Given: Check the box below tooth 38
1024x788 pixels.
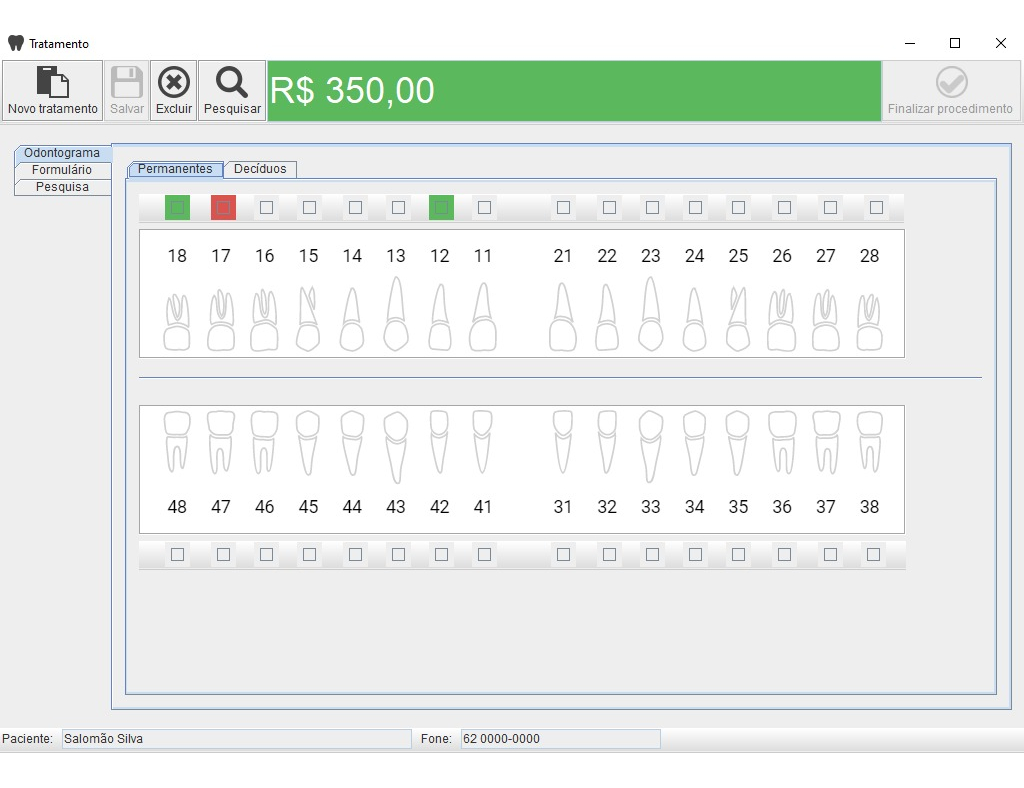Looking at the screenshot, I should 873,554.
